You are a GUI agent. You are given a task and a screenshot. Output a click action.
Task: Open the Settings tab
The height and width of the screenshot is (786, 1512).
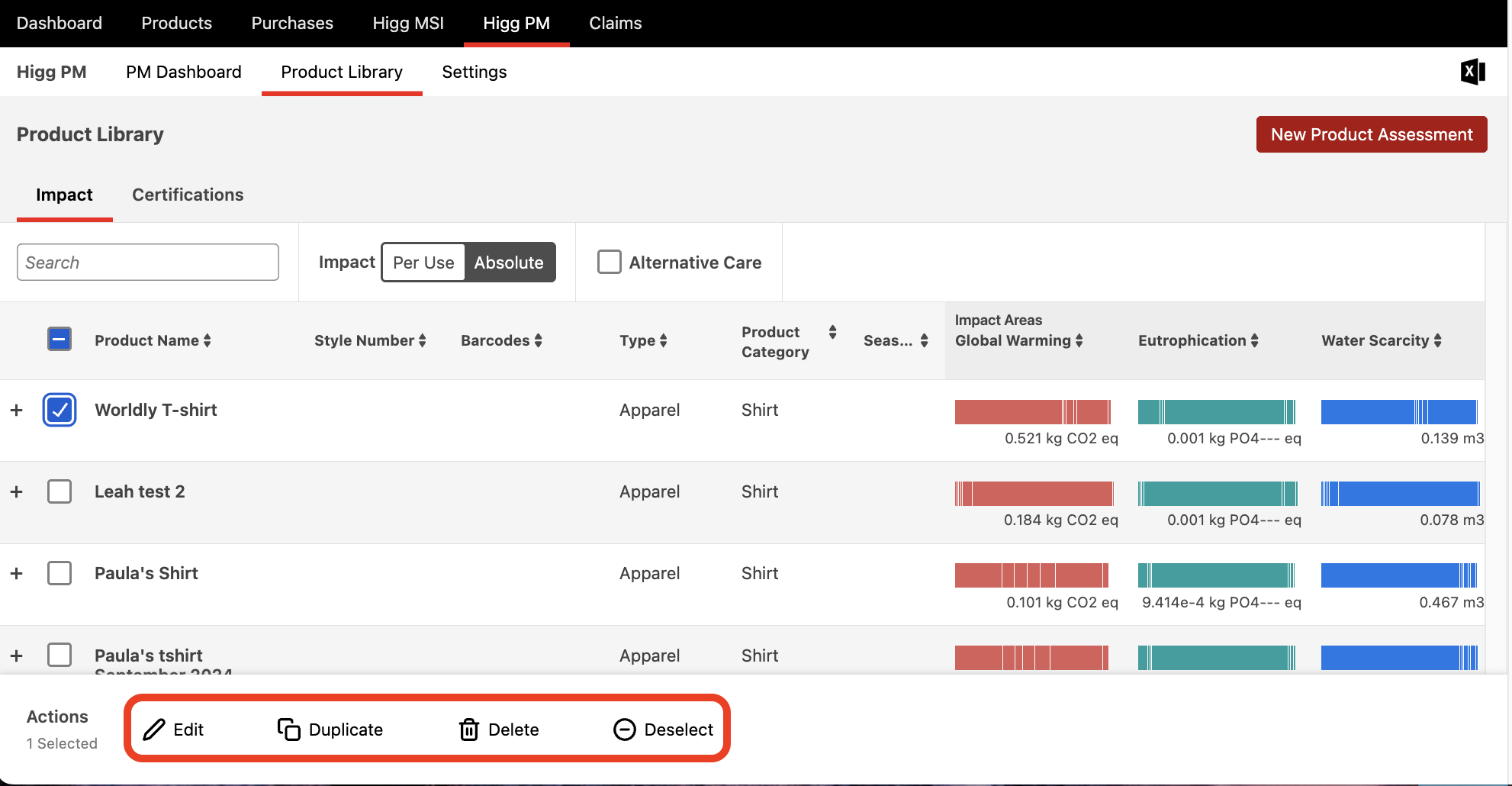[475, 72]
